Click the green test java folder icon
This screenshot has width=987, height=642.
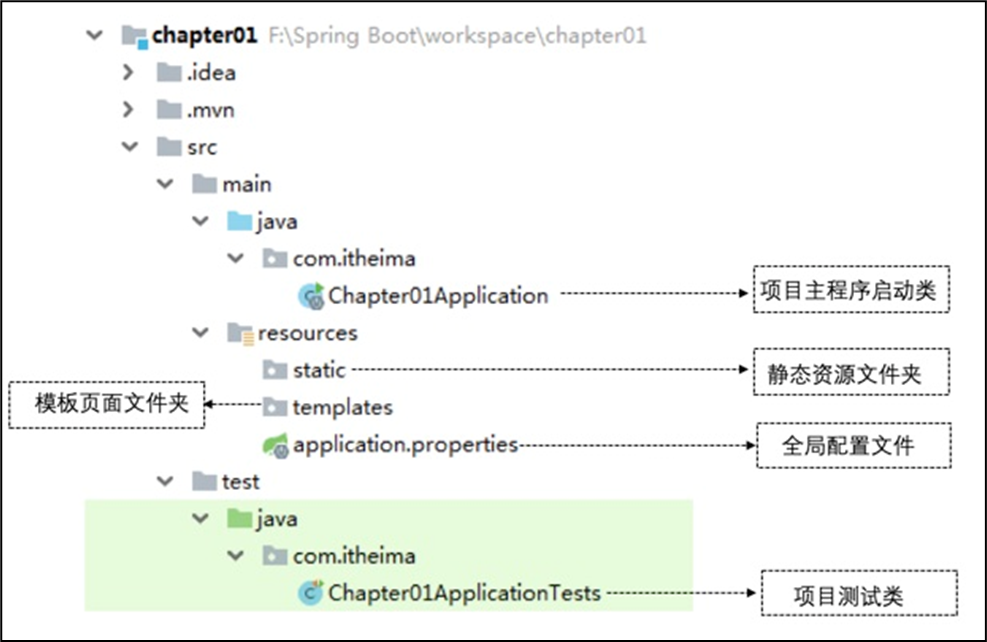239,519
